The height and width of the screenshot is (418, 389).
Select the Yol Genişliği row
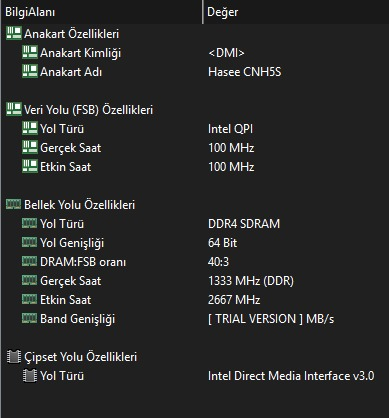194,243
